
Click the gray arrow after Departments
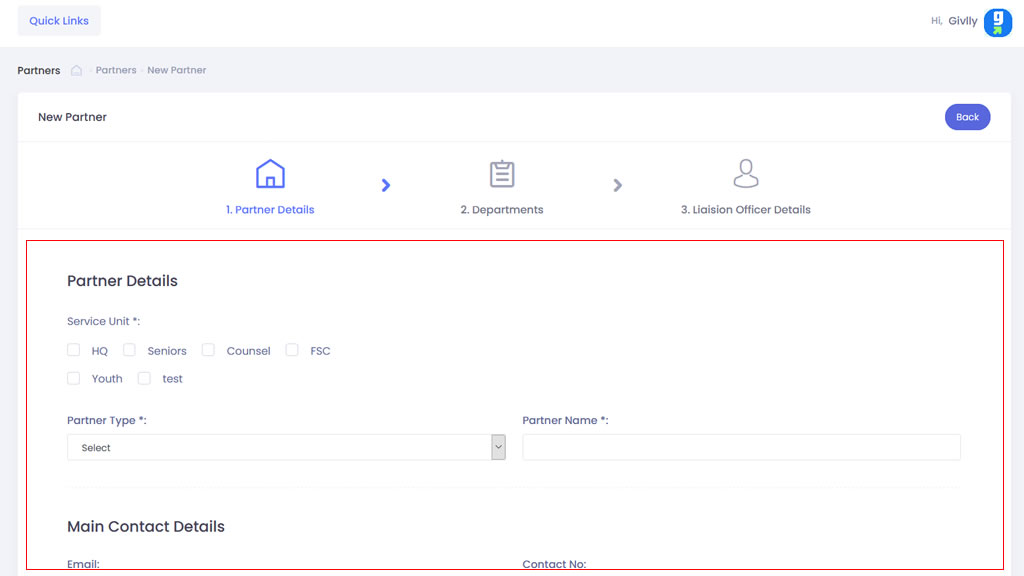(618, 185)
